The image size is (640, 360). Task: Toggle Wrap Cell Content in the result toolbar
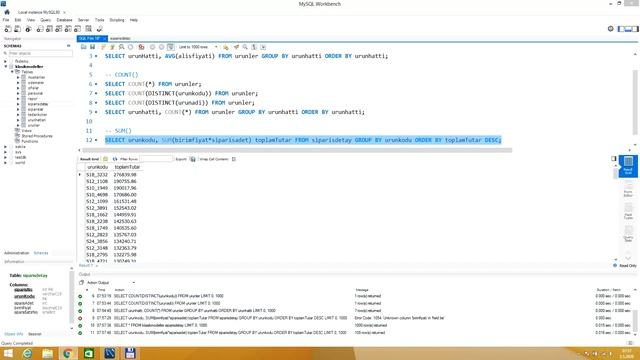click(234, 159)
